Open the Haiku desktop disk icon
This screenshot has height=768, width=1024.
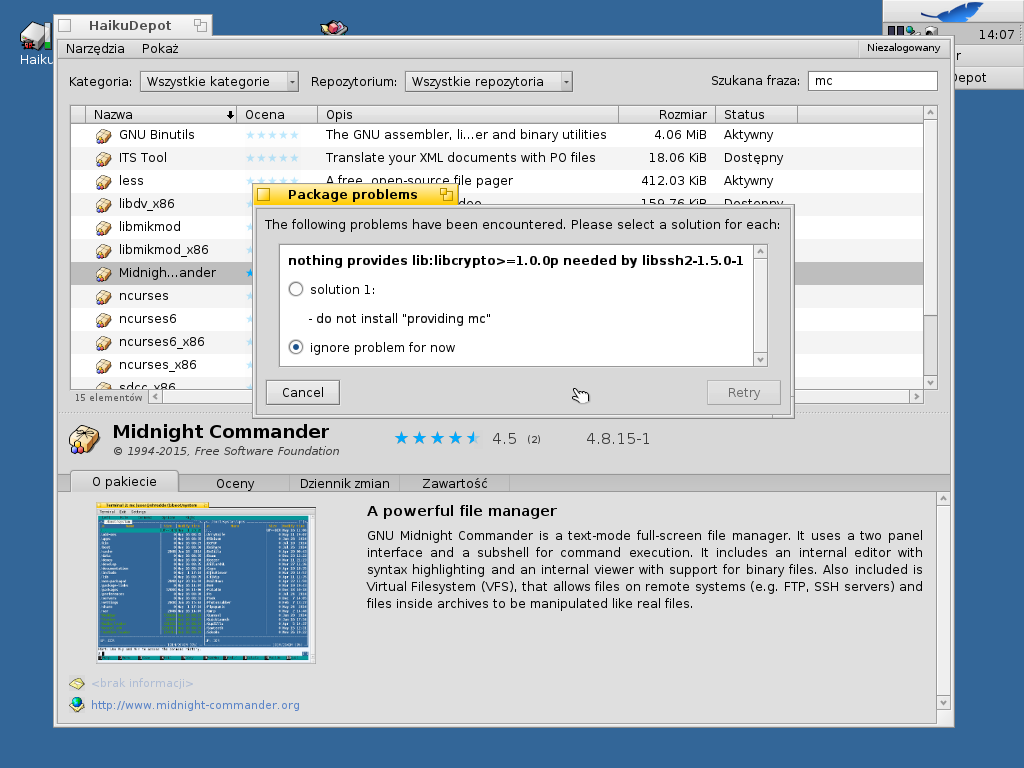point(35,37)
